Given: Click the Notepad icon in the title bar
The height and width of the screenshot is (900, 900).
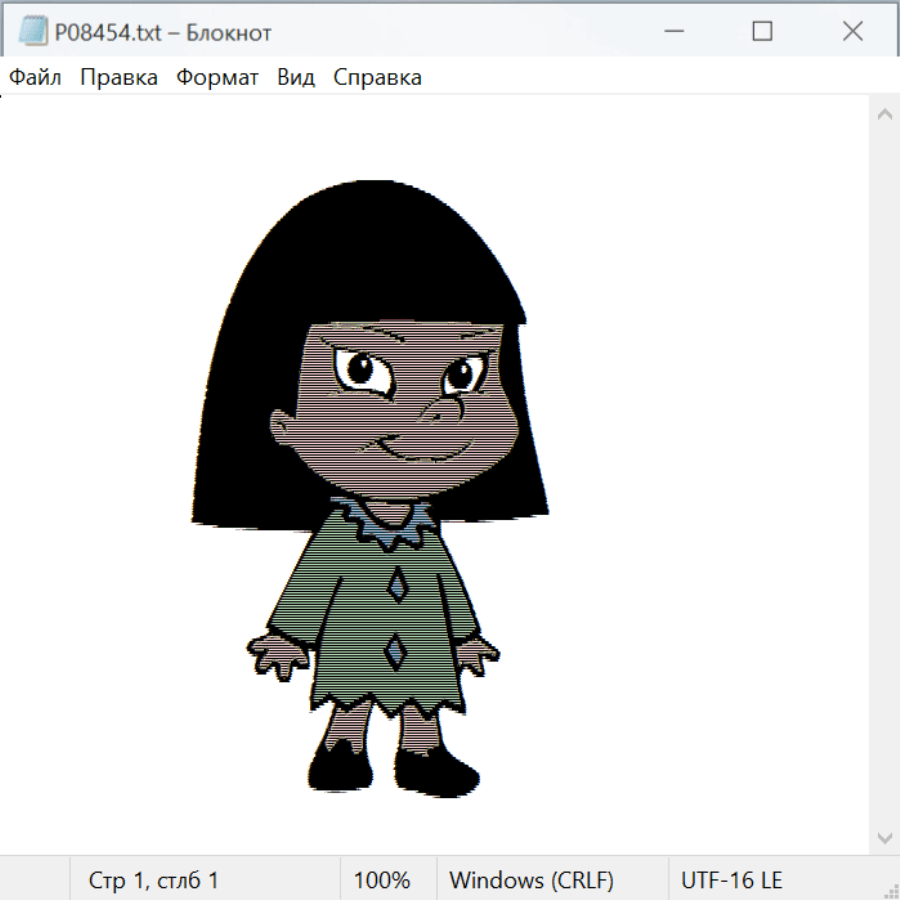Looking at the screenshot, I should 33,32.
